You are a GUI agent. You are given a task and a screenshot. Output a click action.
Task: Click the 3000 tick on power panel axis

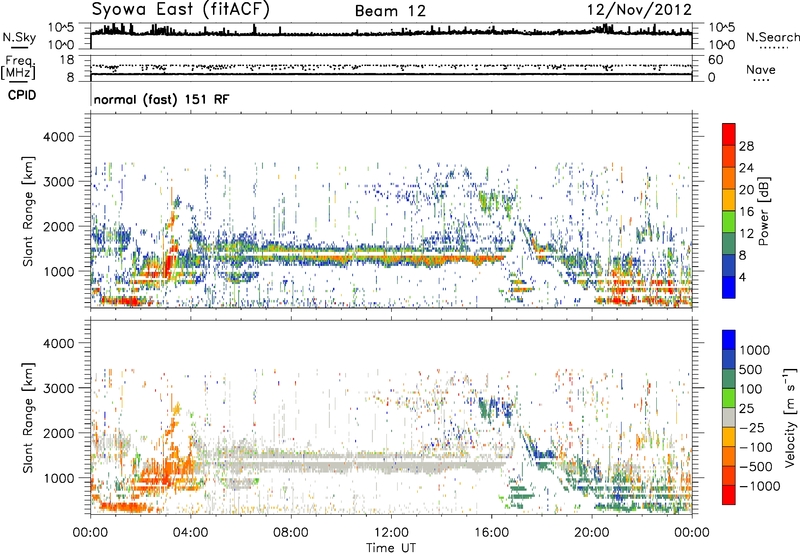pos(59,182)
